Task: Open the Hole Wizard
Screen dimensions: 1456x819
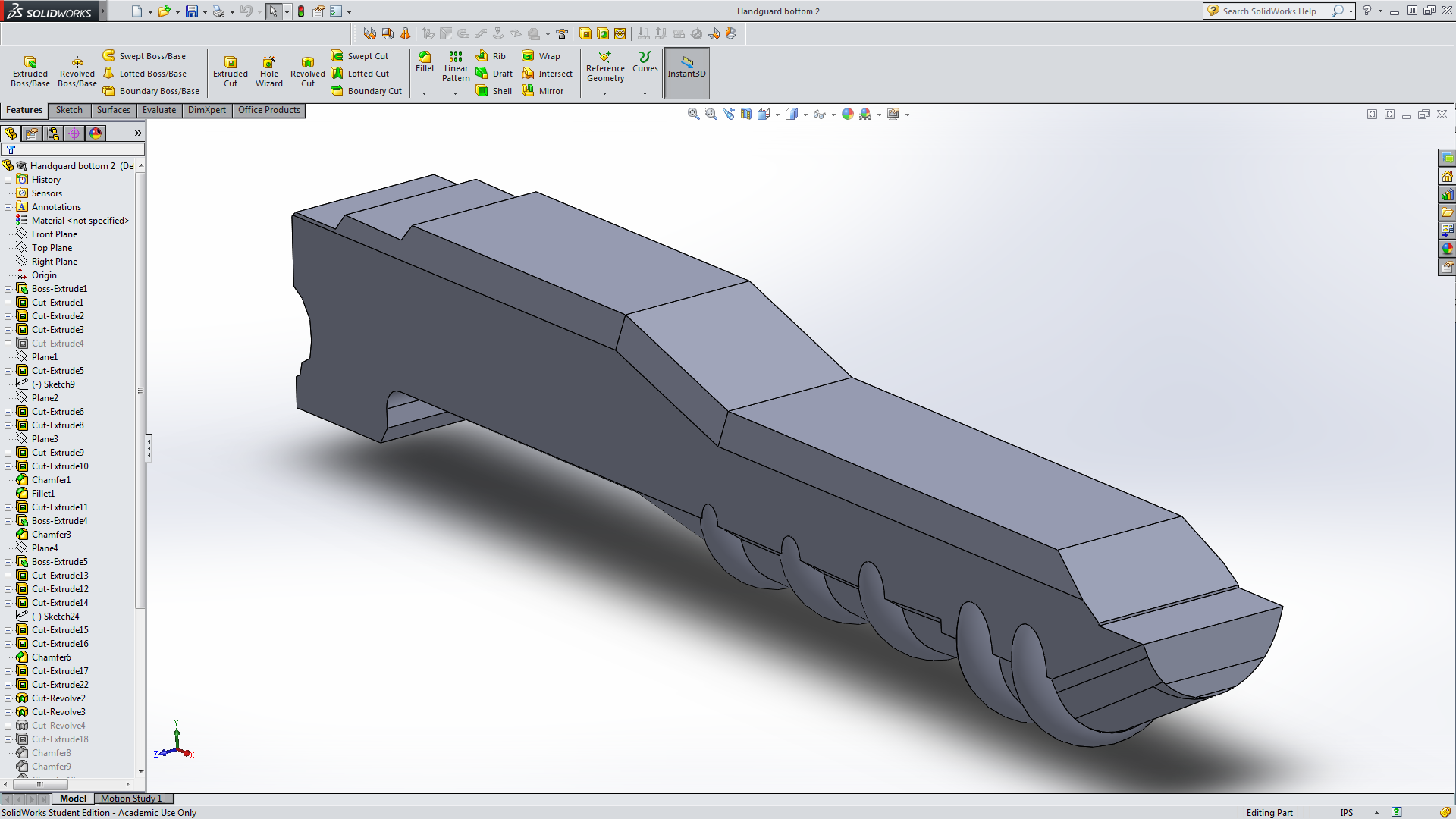Action: pyautogui.click(x=269, y=71)
